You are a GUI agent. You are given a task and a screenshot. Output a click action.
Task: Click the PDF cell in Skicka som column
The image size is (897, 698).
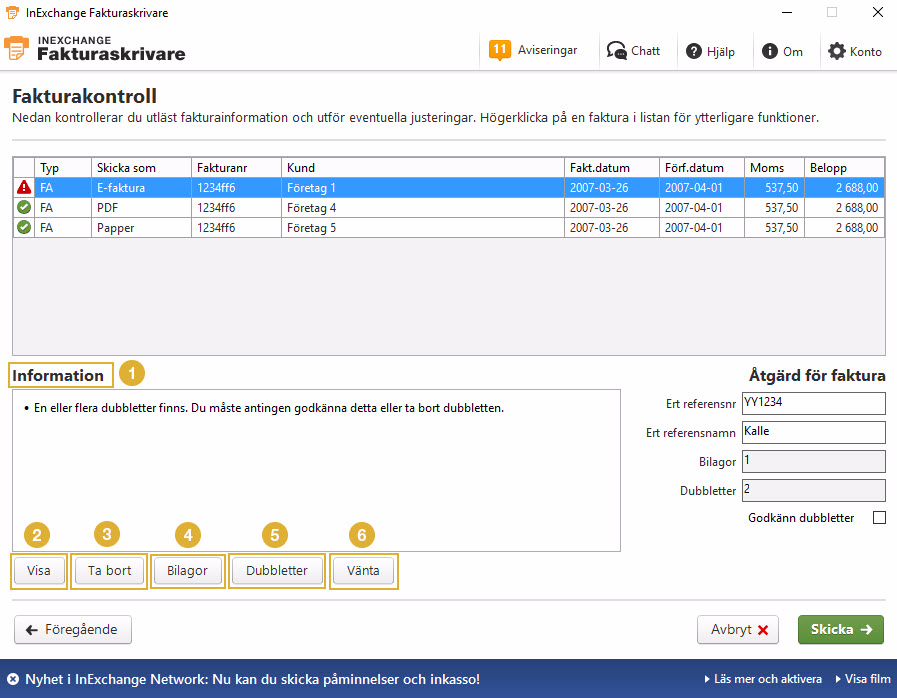pos(141,207)
